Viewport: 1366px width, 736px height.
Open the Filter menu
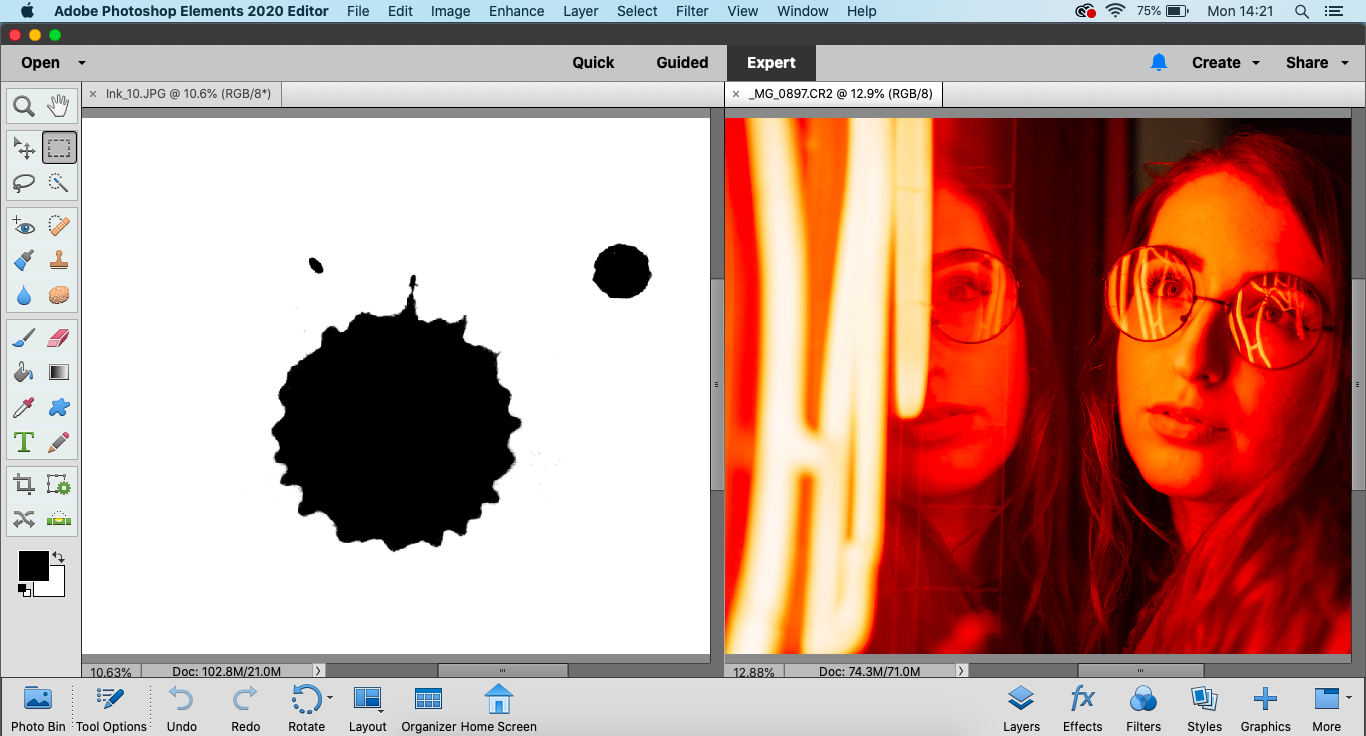point(692,11)
